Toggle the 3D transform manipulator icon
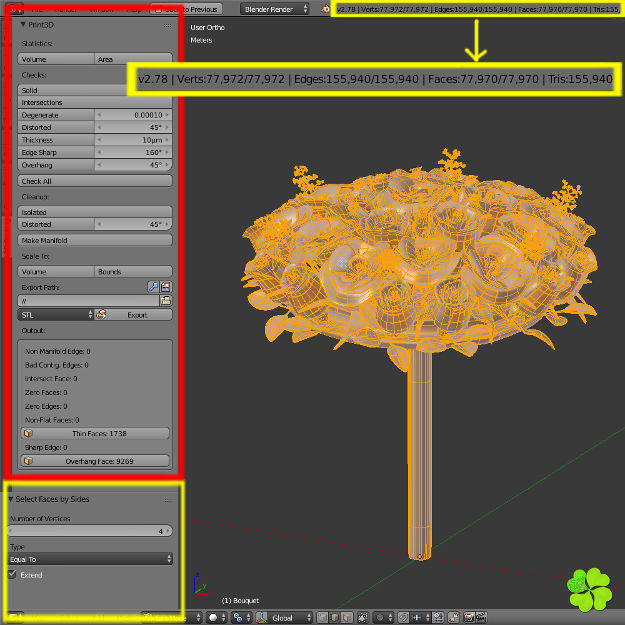Screen dimensions: 625x625 pos(261,617)
